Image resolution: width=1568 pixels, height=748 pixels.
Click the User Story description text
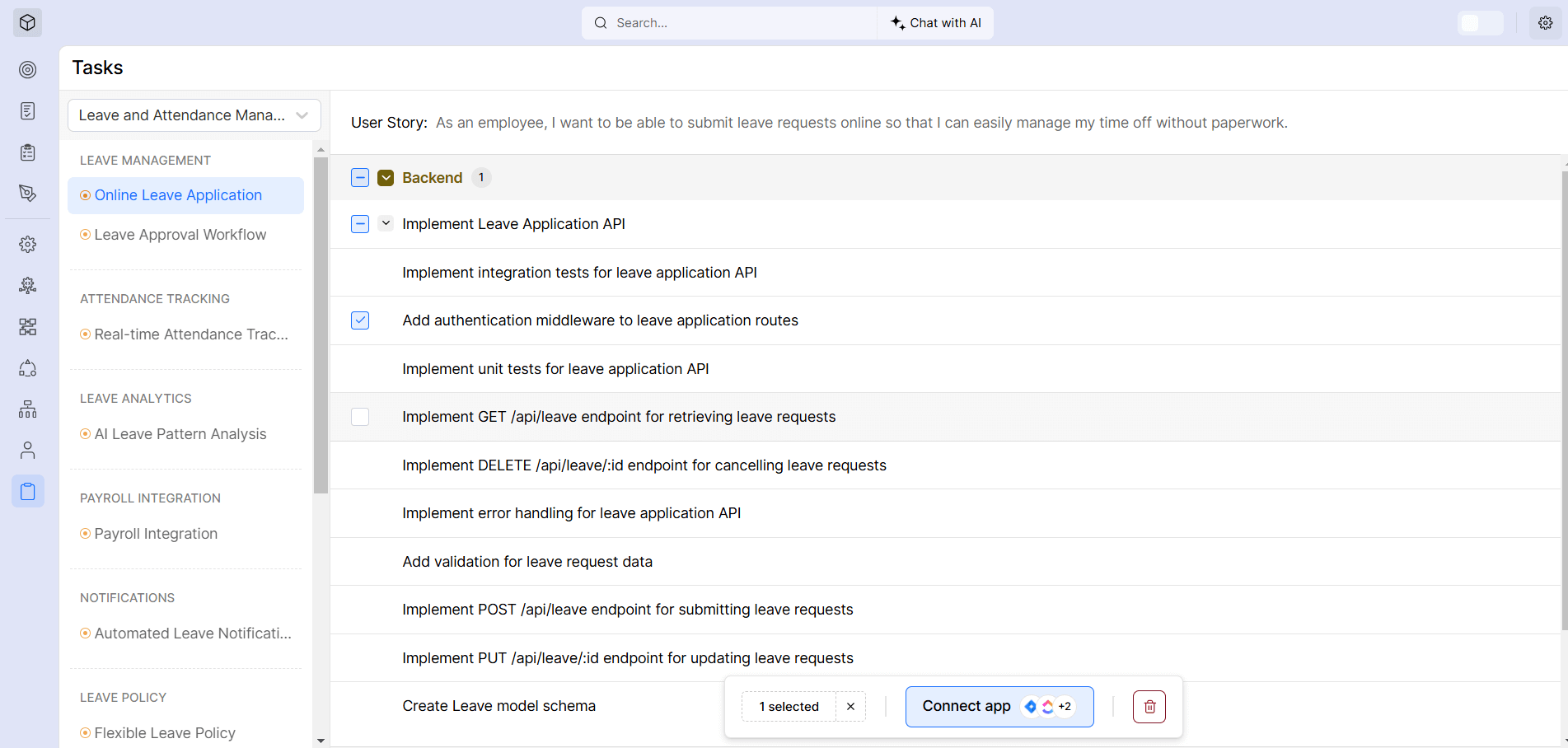point(861,123)
